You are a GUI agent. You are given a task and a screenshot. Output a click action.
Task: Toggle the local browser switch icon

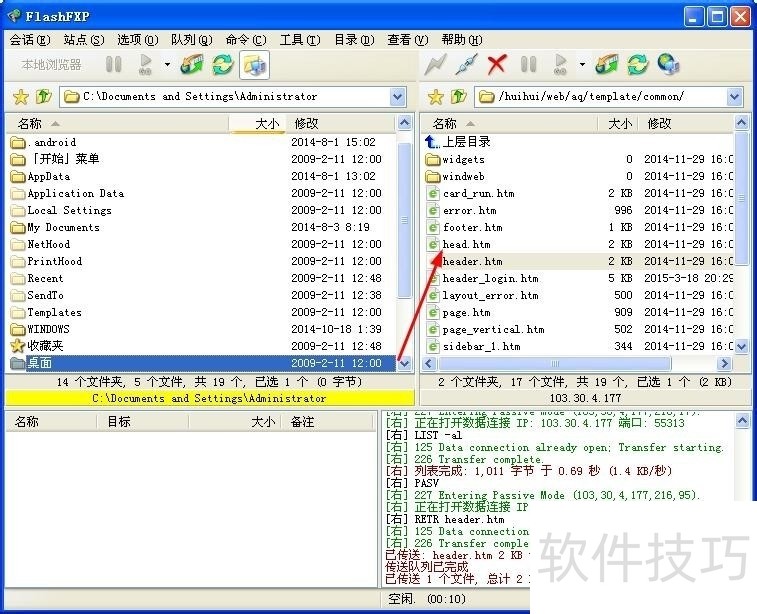[254, 65]
